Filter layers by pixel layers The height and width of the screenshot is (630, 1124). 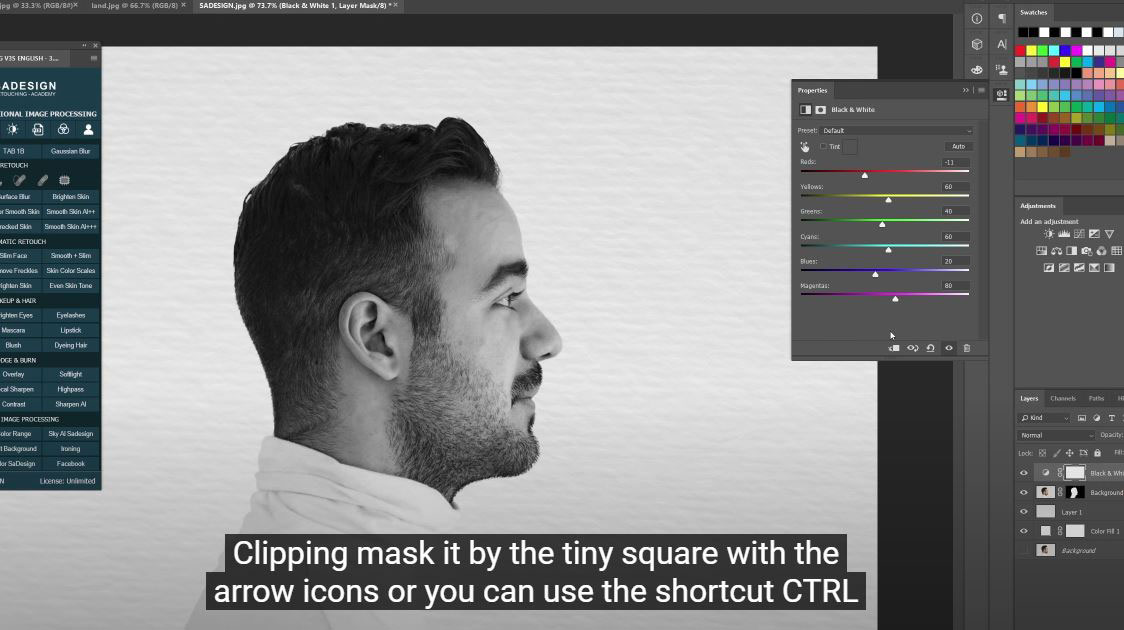[x=1082, y=418]
